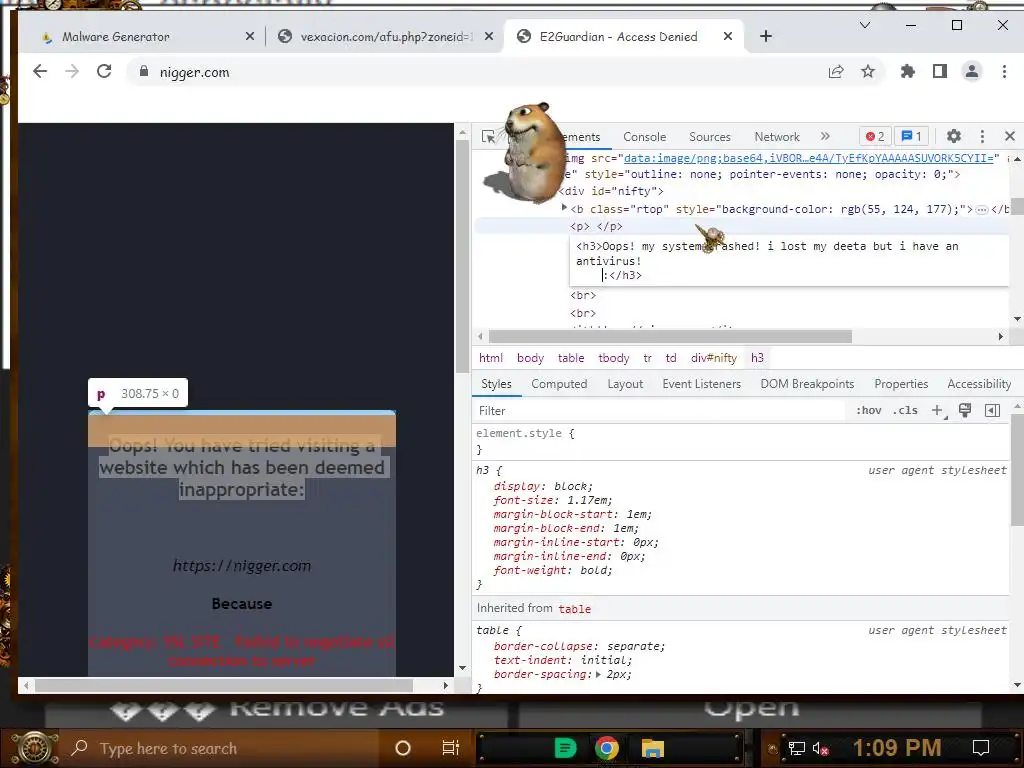Select html in the breadcrumb
This screenshot has height=768, width=1024.
pos(490,358)
